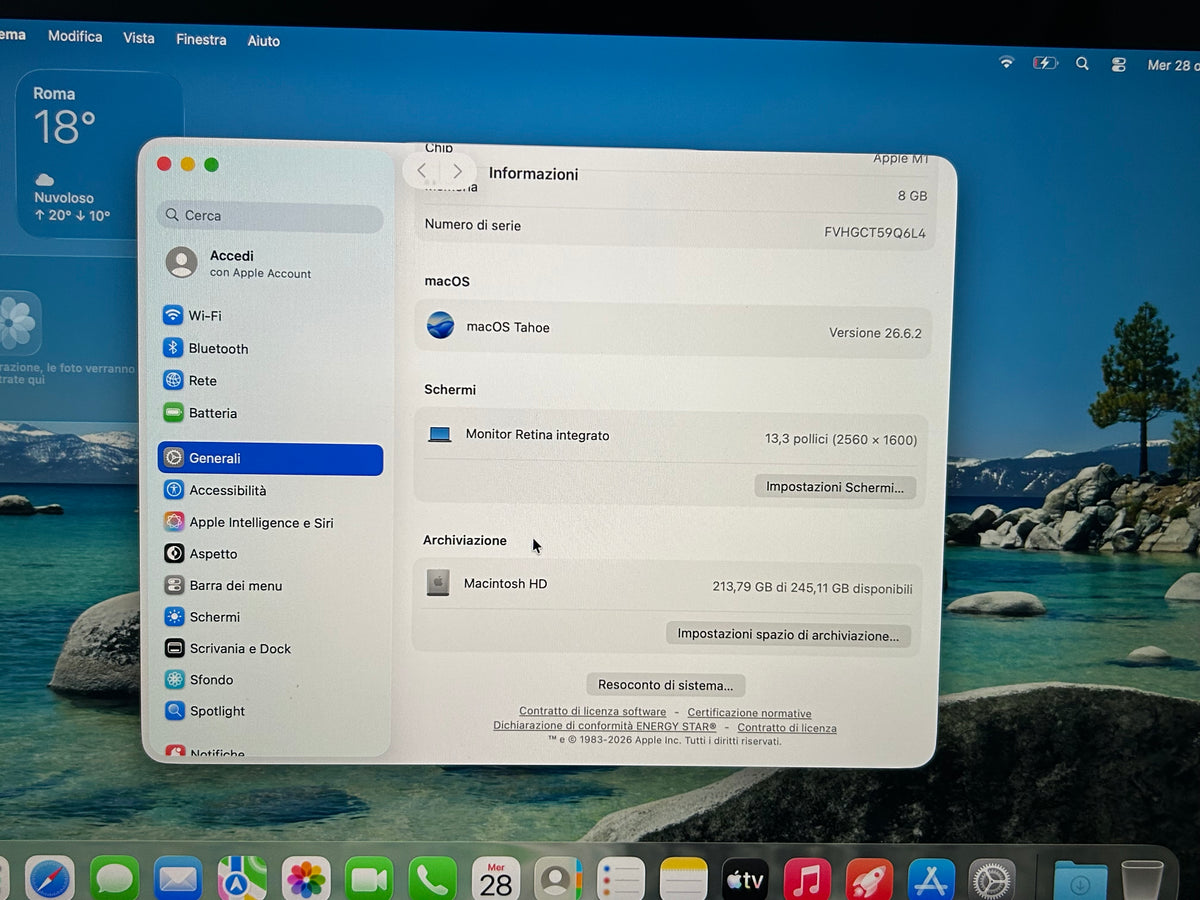The width and height of the screenshot is (1200, 900).
Task: Open Photos app in the Dock
Action: [x=306, y=879]
